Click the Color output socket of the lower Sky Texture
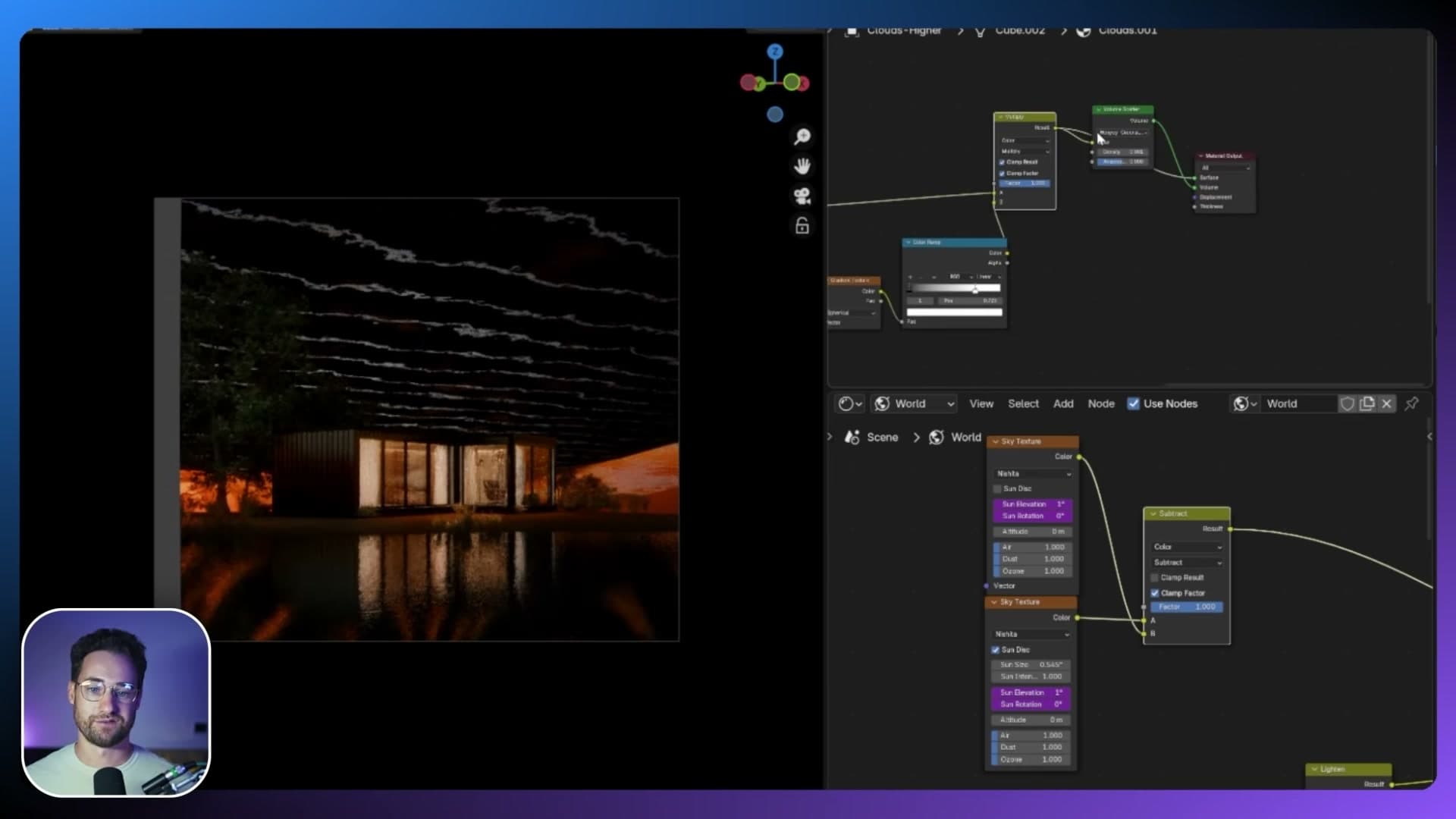 [x=1077, y=617]
